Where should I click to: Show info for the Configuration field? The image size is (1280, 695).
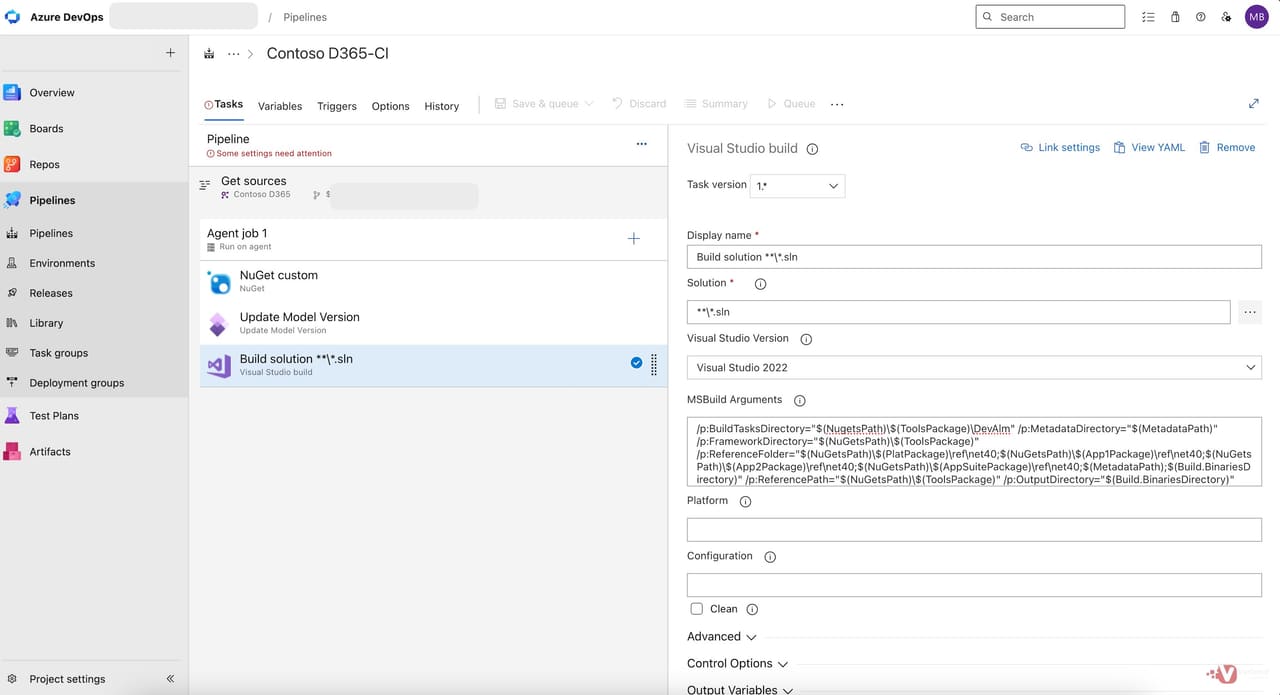770,557
